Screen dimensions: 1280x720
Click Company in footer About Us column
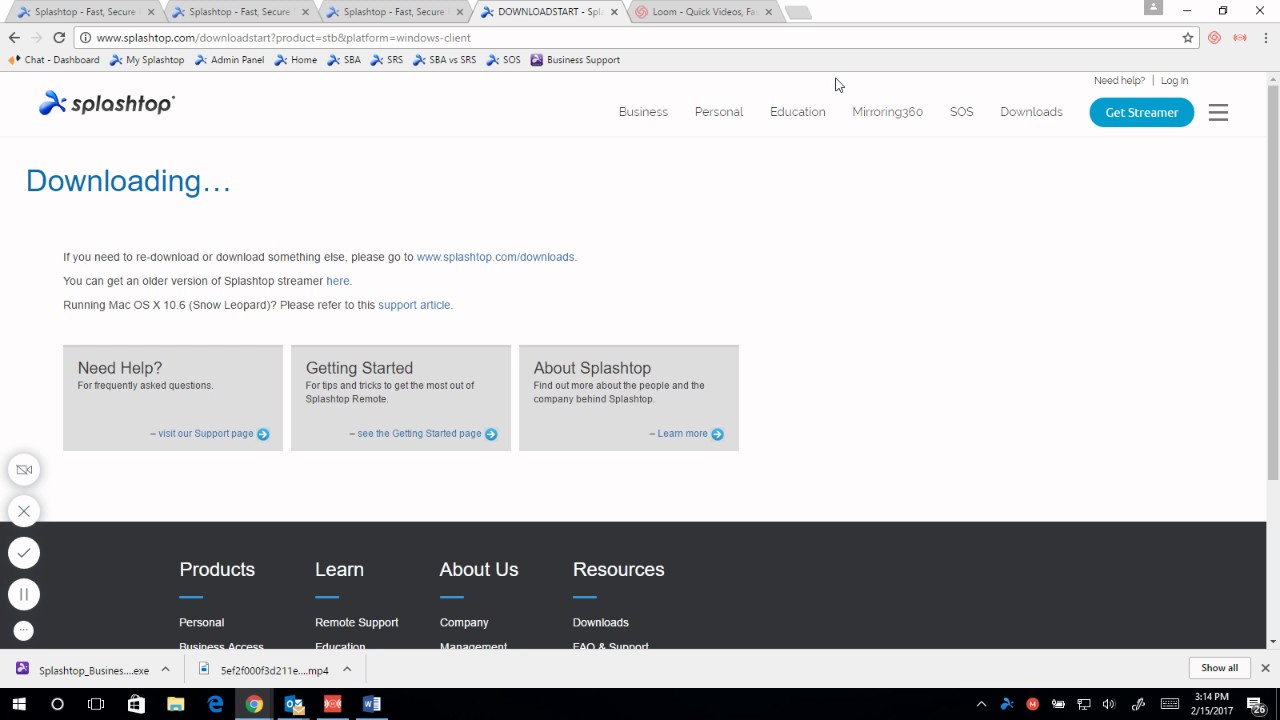click(x=464, y=622)
